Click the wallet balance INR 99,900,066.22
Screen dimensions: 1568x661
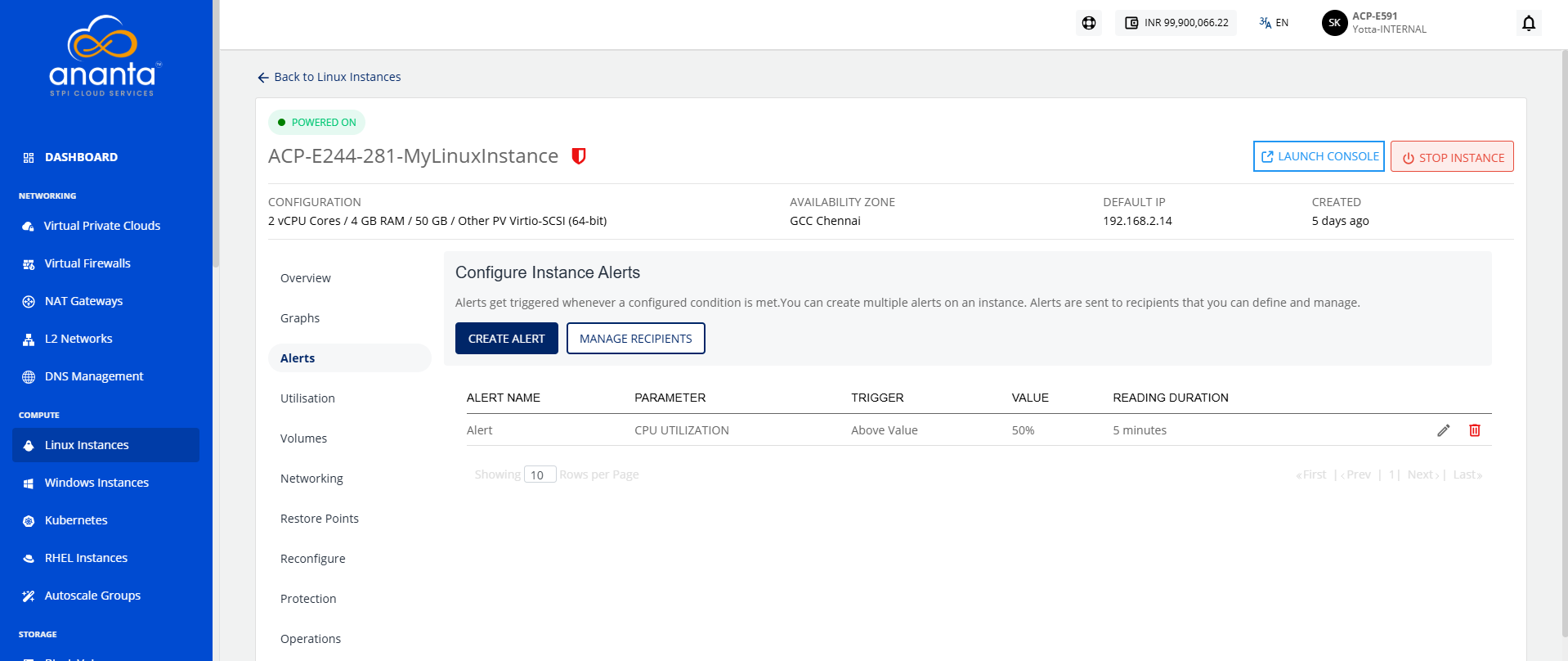pyautogui.click(x=1176, y=23)
